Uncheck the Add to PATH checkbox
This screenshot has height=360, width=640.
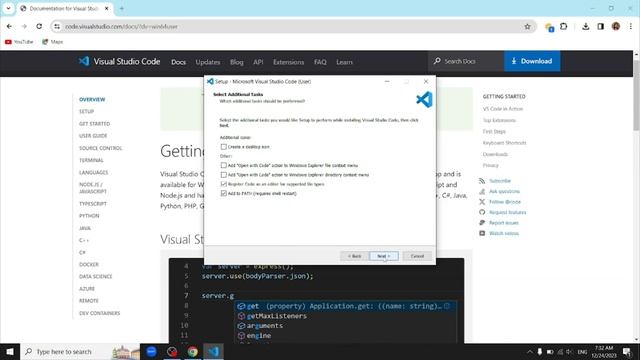pyautogui.click(x=224, y=193)
